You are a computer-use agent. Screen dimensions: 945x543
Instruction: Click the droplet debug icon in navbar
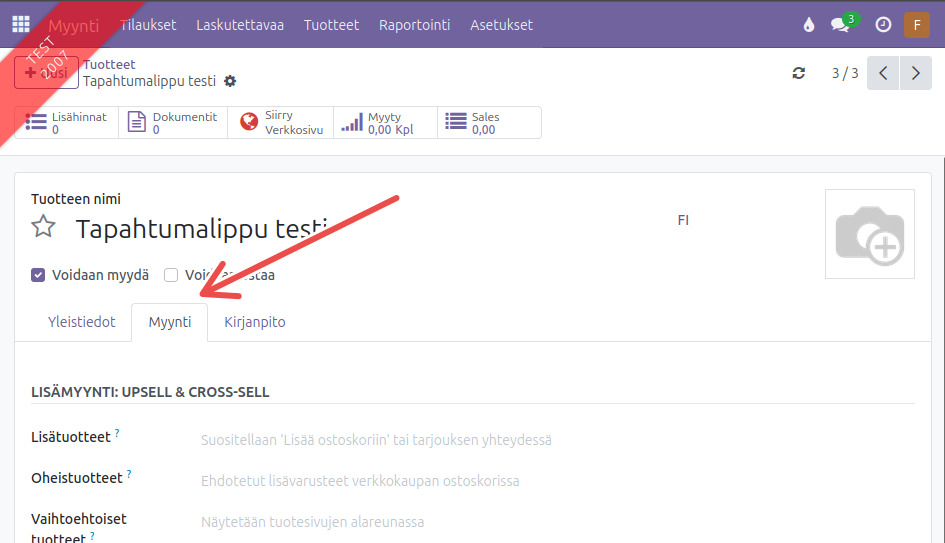click(x=809, y=25)
